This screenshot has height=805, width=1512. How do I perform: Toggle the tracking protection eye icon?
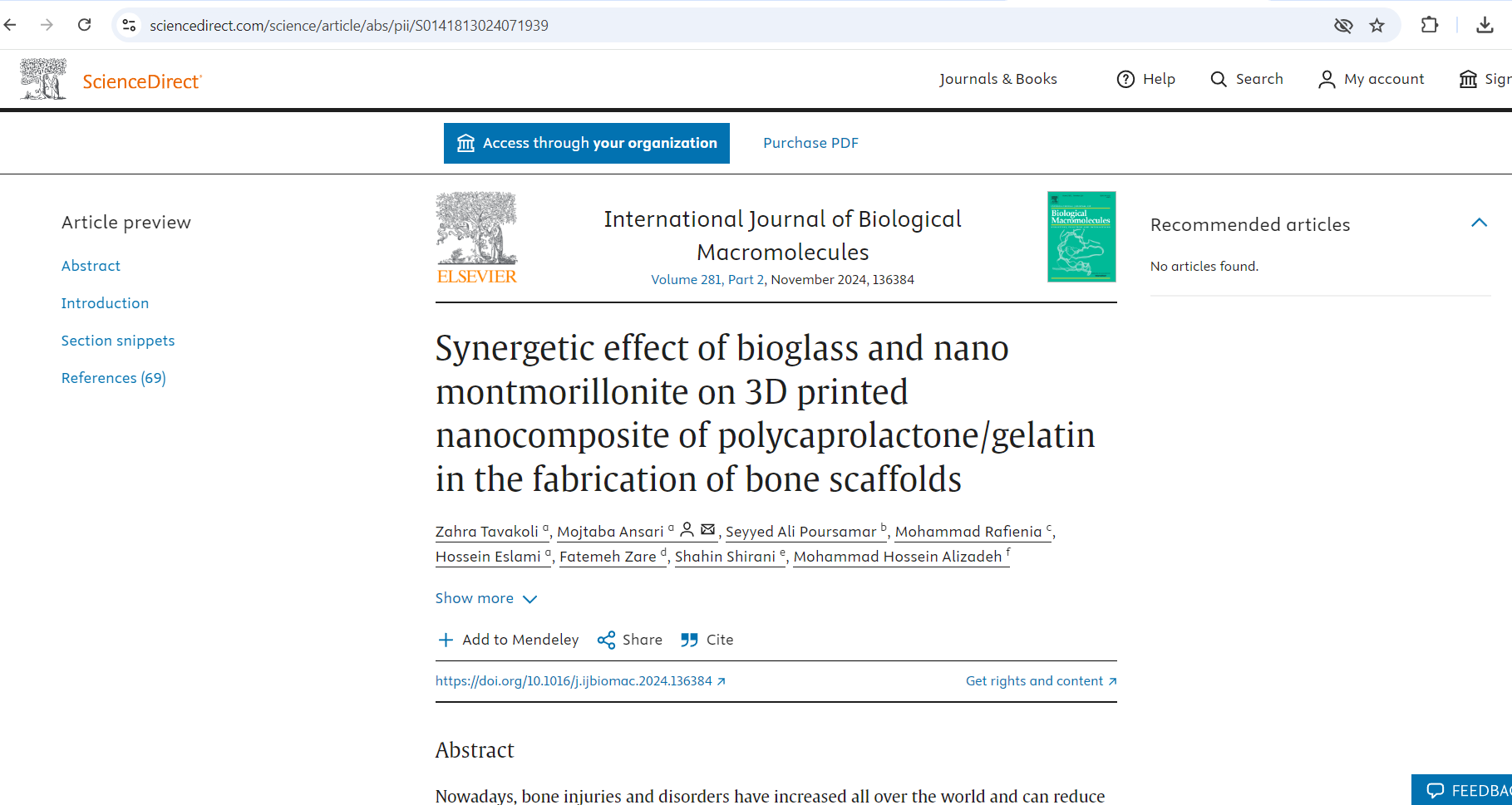tap(1343, 25)
